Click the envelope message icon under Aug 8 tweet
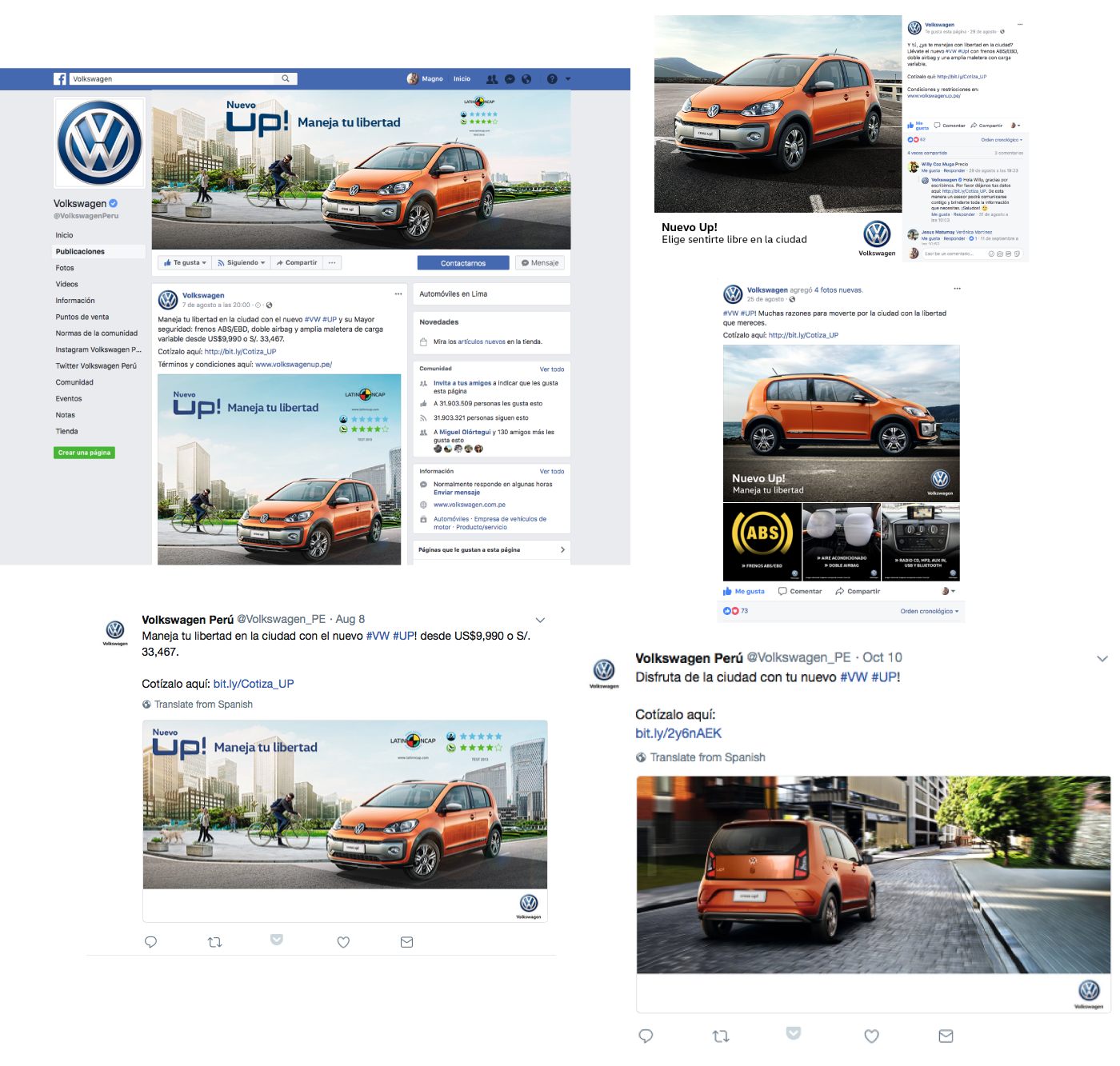The image size is (1120, 1066). (406, 942)
